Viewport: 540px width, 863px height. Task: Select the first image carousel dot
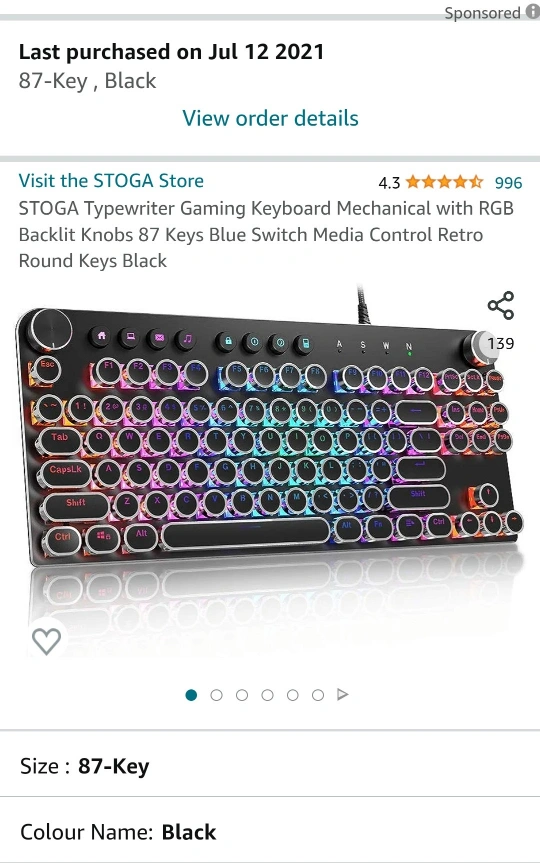pos(191,695)
